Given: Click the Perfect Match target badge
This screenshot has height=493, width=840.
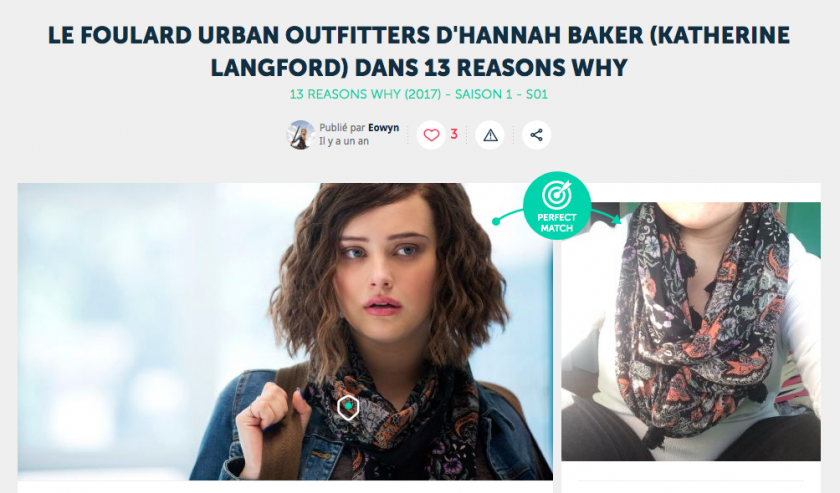Looking at the screenshot, I should click(x=557, y=205).
